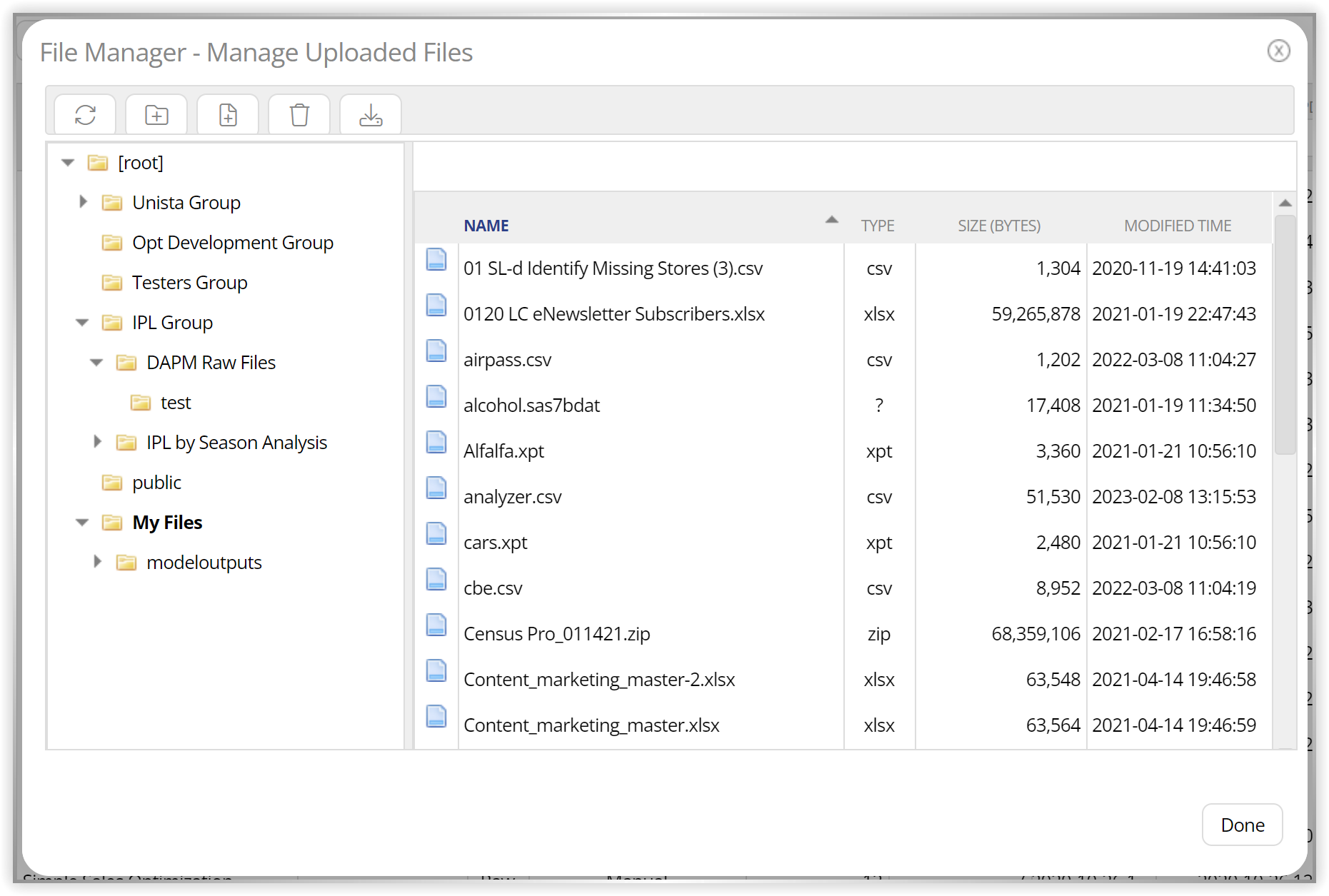This screenshot has width=1329, height=896.
Task: Close the File Manager dialog
Action: (1278, 51)
